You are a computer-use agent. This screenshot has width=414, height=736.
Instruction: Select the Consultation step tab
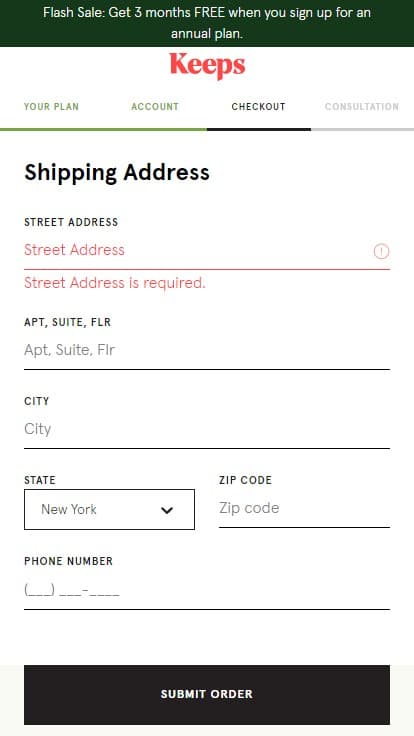pos(362,107)
